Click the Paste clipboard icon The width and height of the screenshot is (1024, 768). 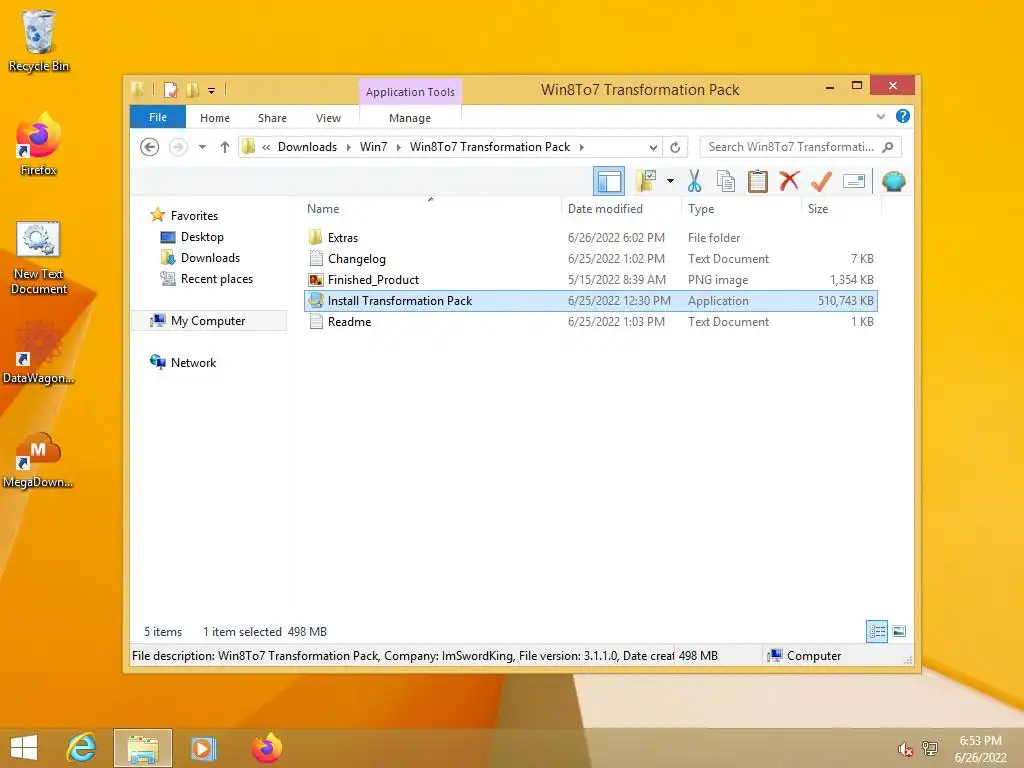click(x=758, y=181)
